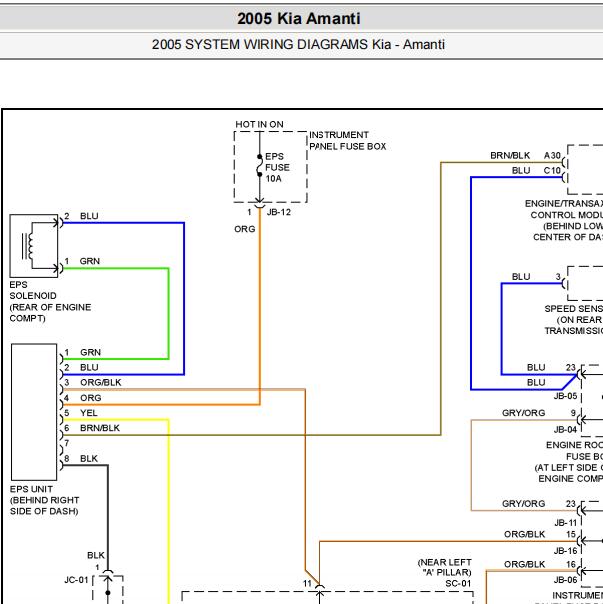603x604 pixels.
Task: Select the "(NEAR LEFT "A" PILLAR)" note
Action: click(445, 567)
